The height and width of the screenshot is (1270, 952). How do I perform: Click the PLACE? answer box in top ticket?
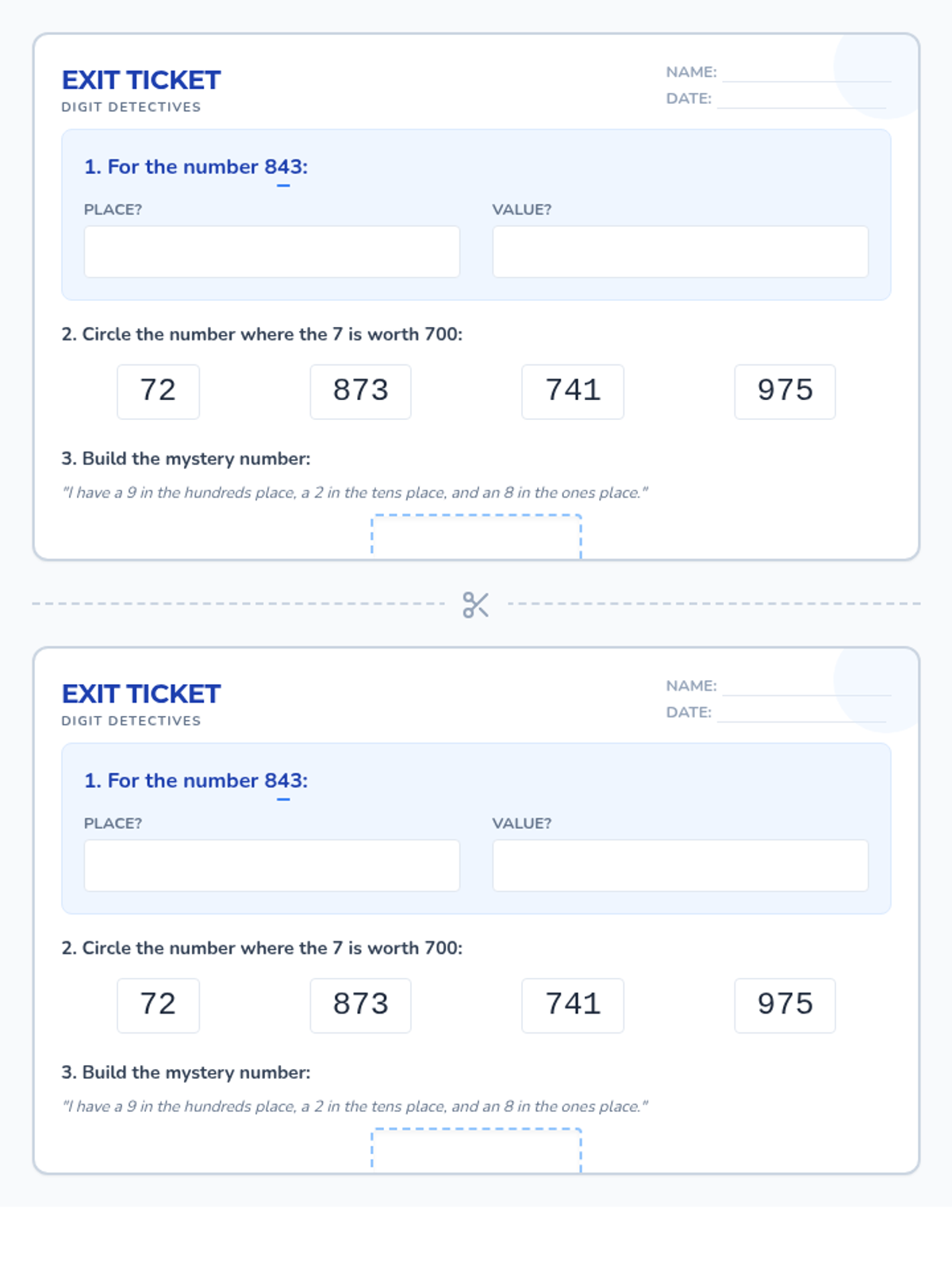coord(271,252)
